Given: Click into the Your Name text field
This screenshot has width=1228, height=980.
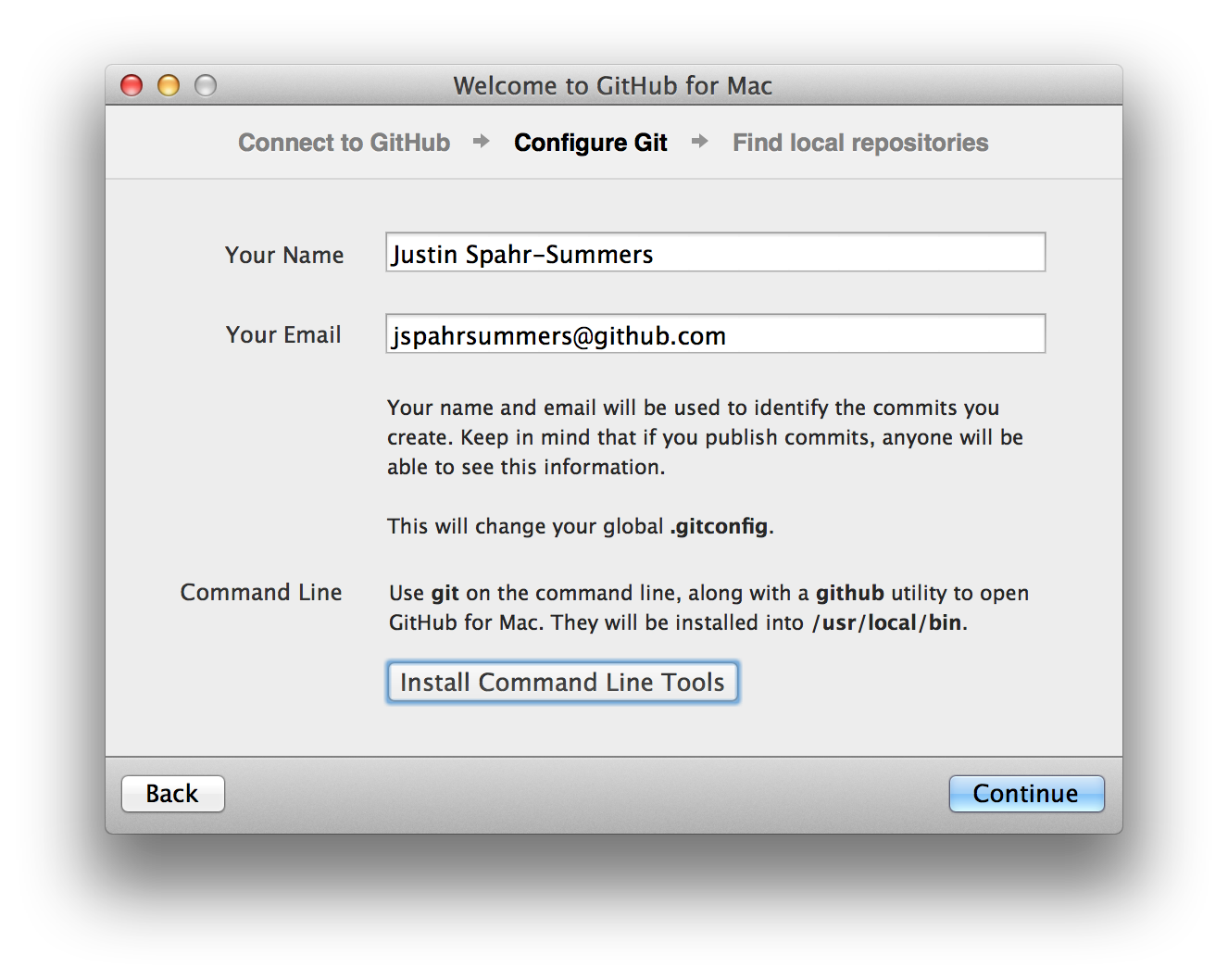Looking at the screenshot, I should [715, 253].
